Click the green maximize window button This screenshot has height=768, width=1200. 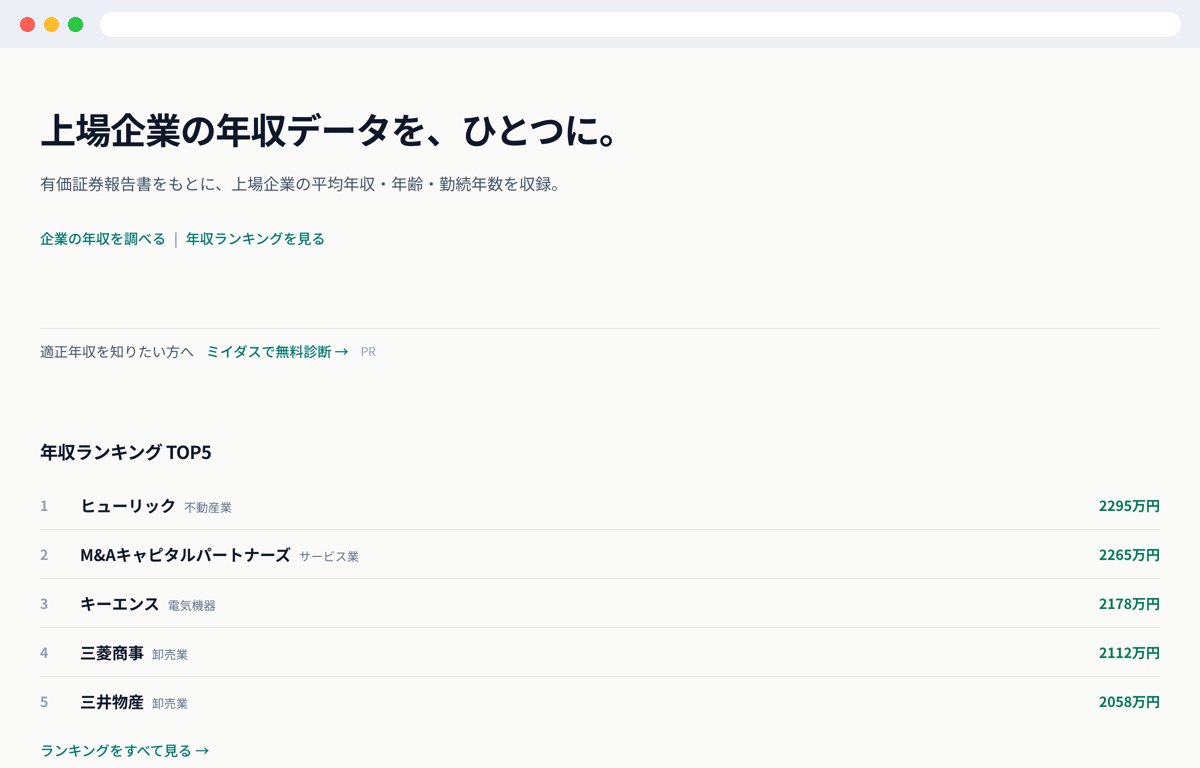(75, 24)
